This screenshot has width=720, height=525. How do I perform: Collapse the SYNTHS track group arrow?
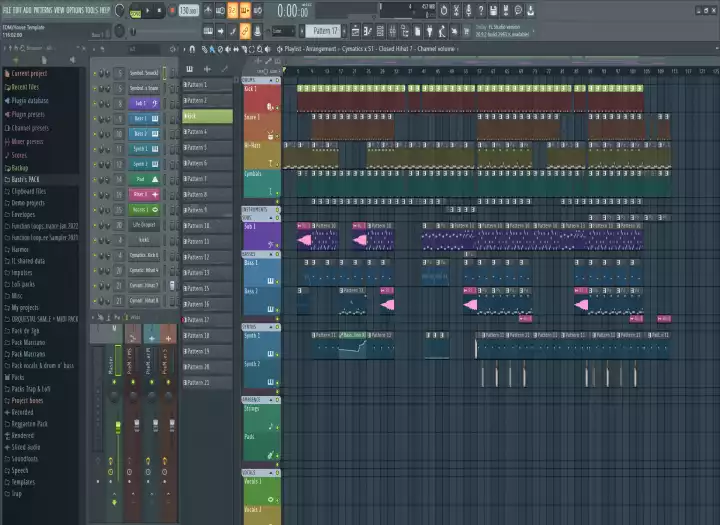click(x=271, y=327)
